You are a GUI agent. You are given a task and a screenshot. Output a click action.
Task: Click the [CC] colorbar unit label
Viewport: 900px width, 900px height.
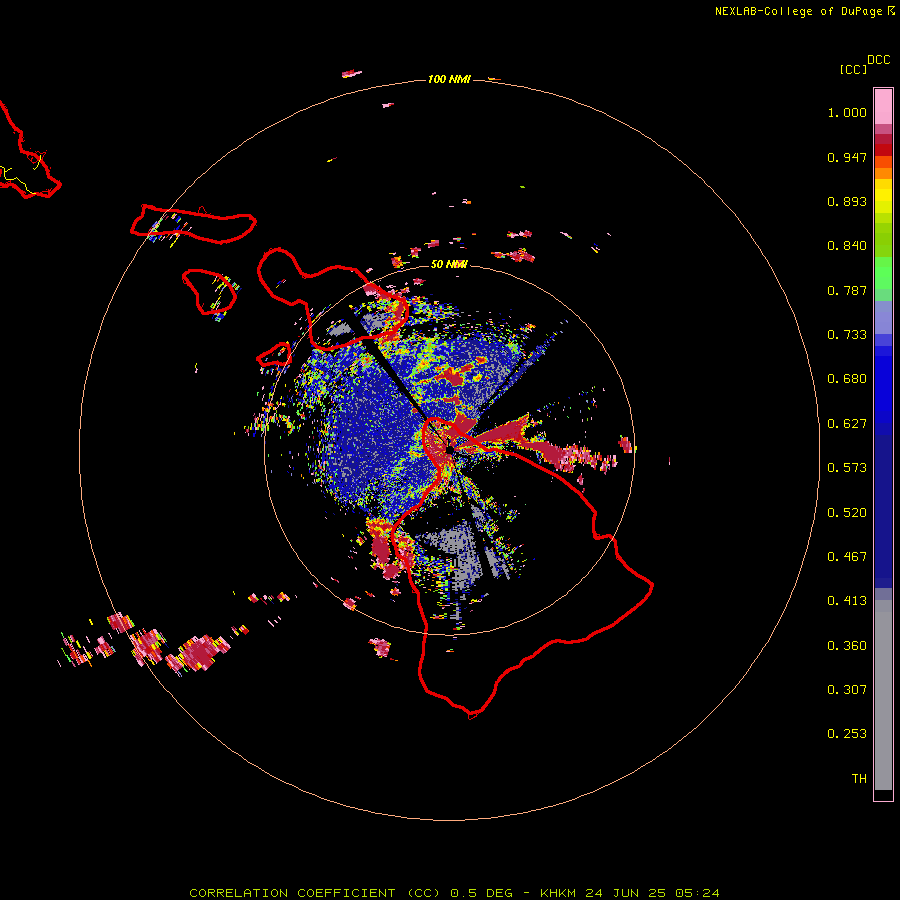(853, 69)
